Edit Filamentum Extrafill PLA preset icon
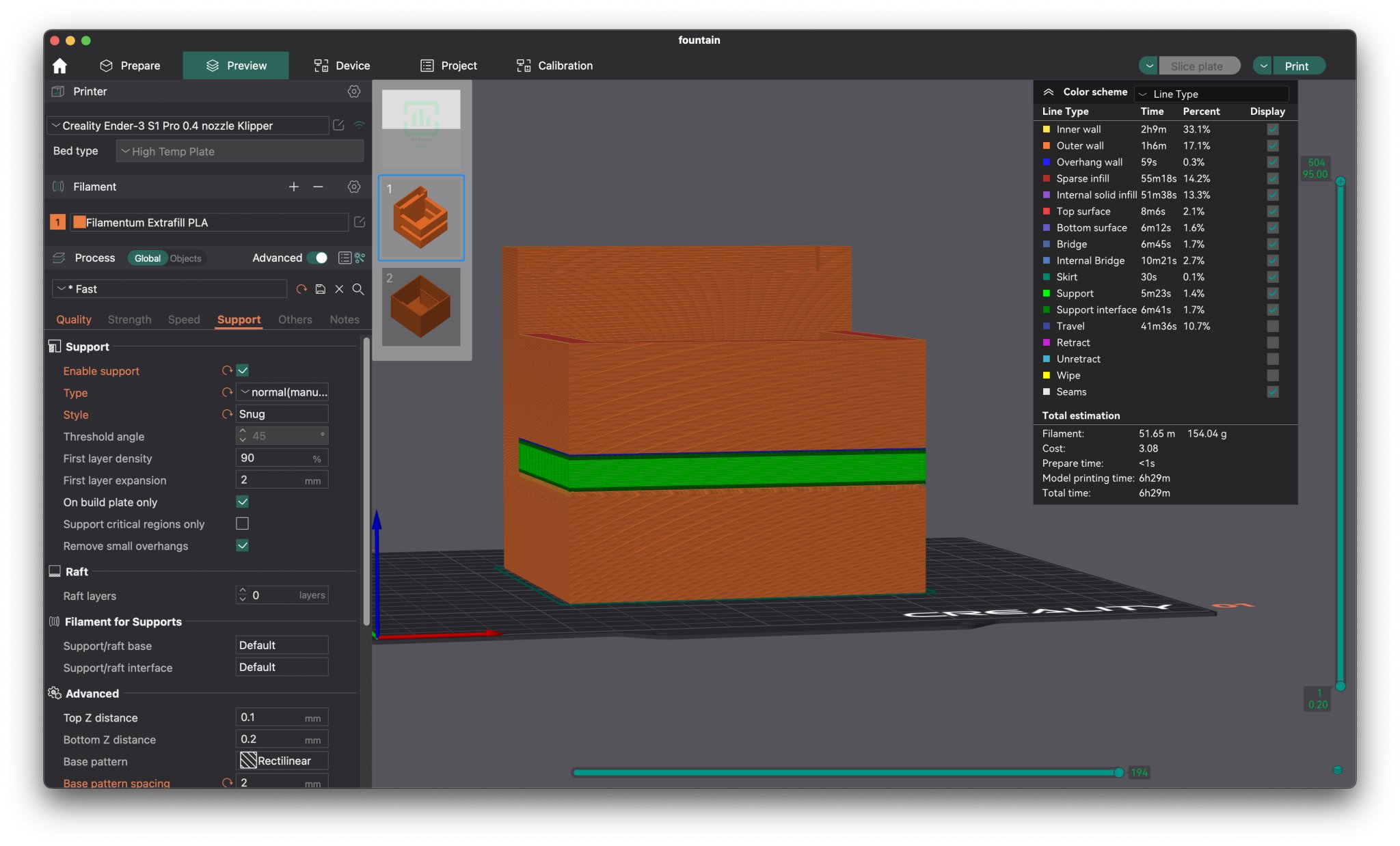 click(x=360, y=222)
